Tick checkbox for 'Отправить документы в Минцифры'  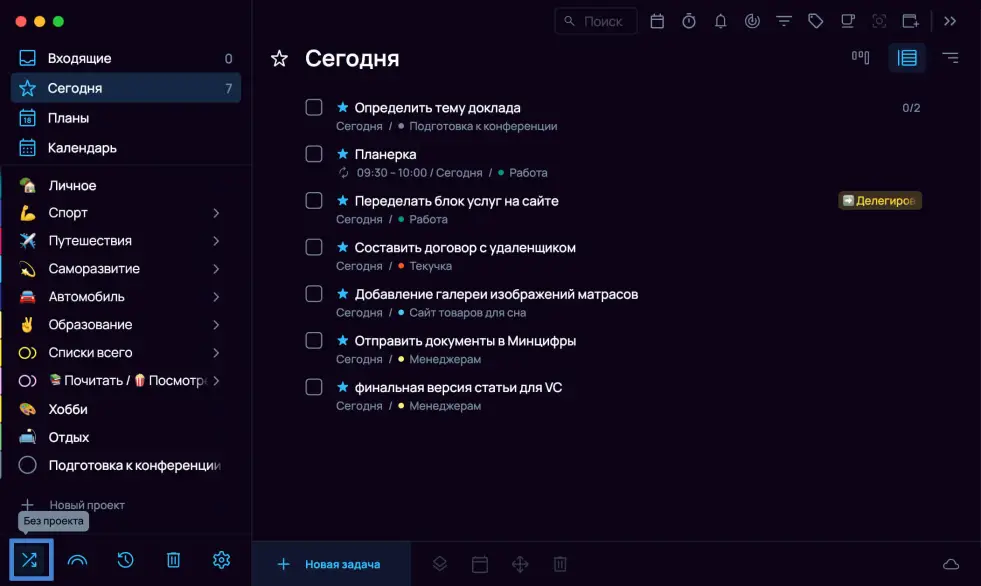pyautogui.click(x=314, y=340)
